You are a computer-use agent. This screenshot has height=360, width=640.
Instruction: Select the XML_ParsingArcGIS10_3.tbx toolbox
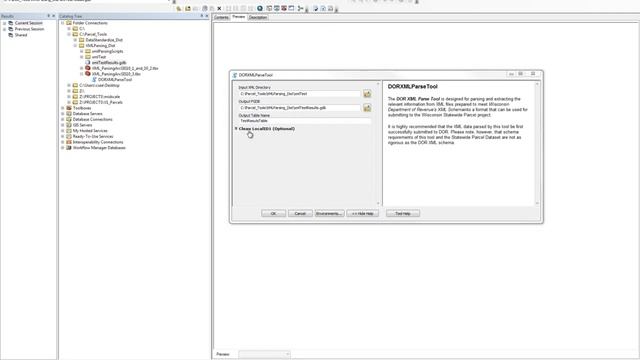[116, 74]
